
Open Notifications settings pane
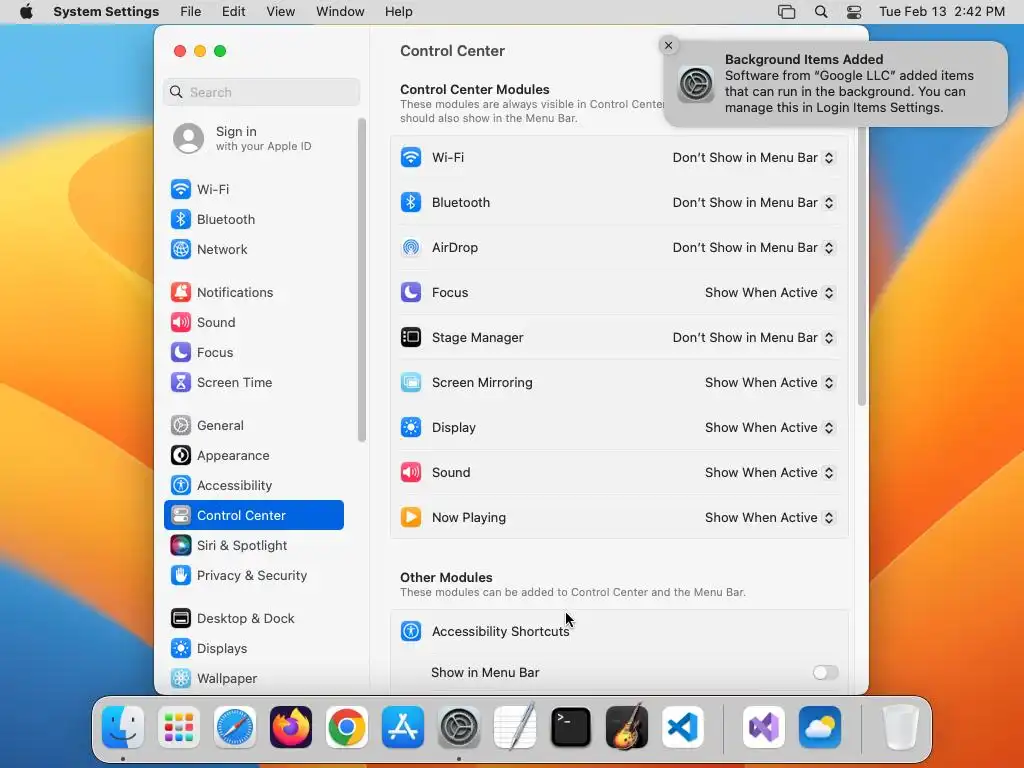point(253,293)
